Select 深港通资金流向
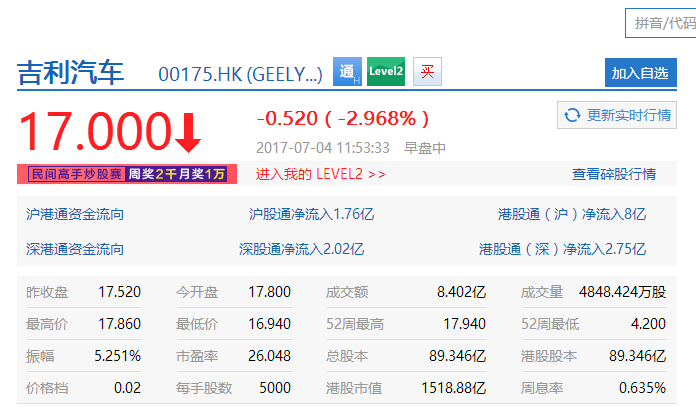The height and width of the screenshot is (413, 696). (76, 248)
